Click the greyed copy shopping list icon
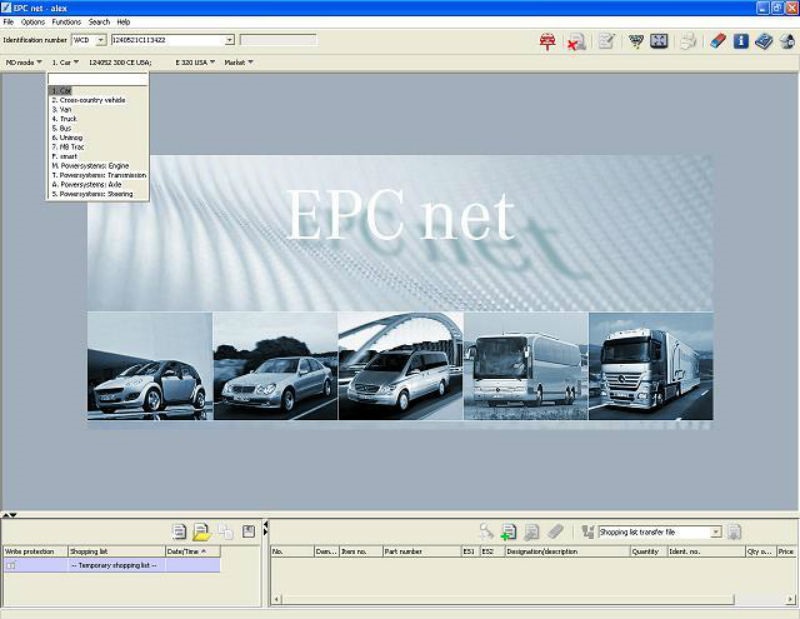800x619 pixels. pos(225,532)
